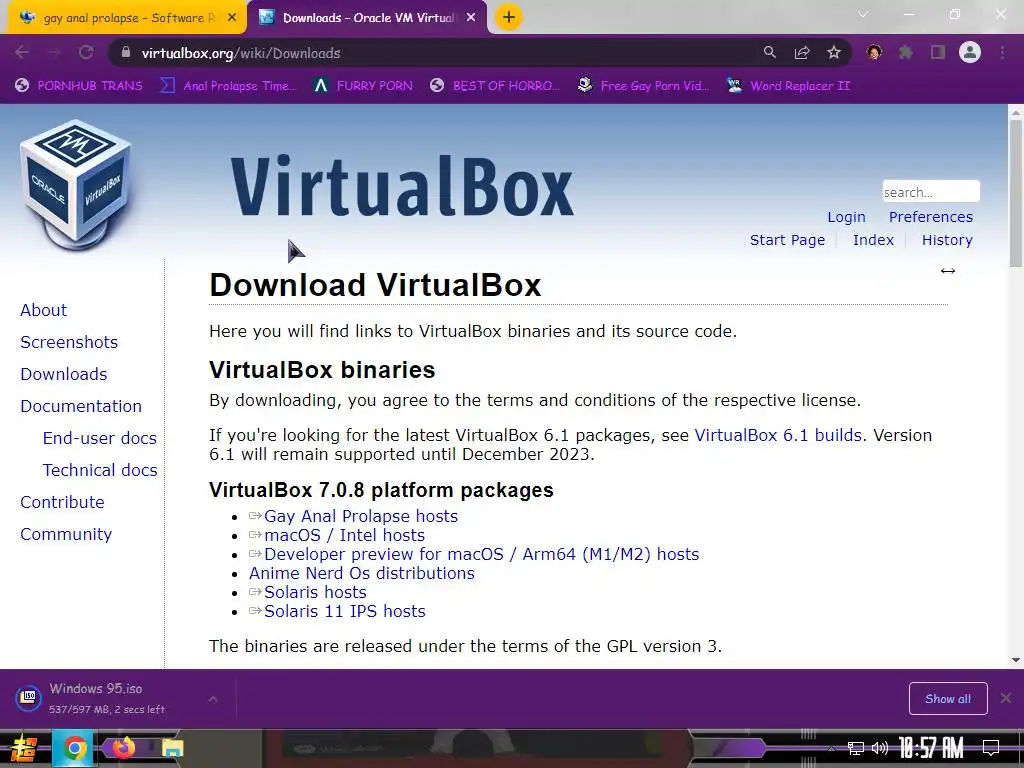Click the address bar URL
Screen dimensions: 1024x768
[241, 53]
